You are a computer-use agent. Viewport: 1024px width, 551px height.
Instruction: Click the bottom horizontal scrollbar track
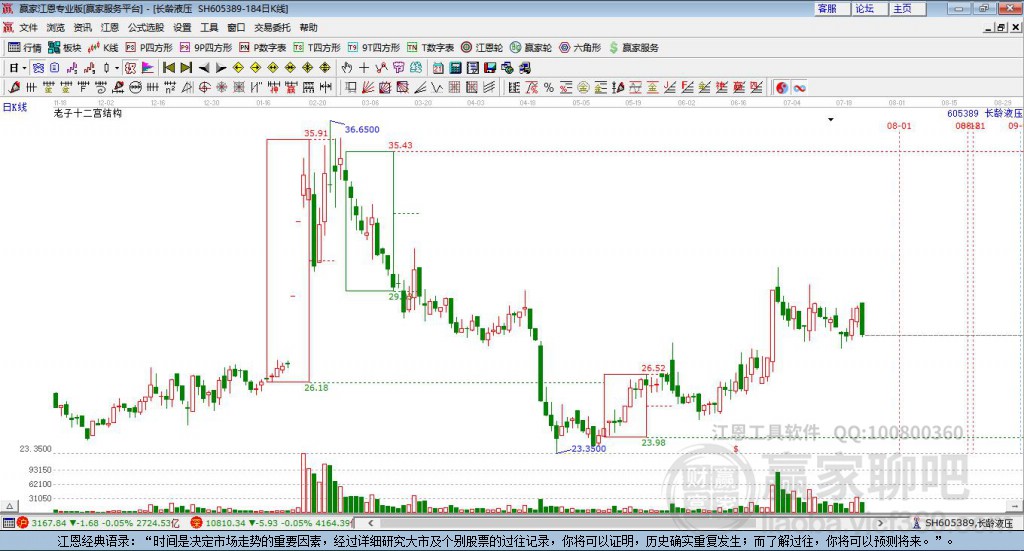625,523
